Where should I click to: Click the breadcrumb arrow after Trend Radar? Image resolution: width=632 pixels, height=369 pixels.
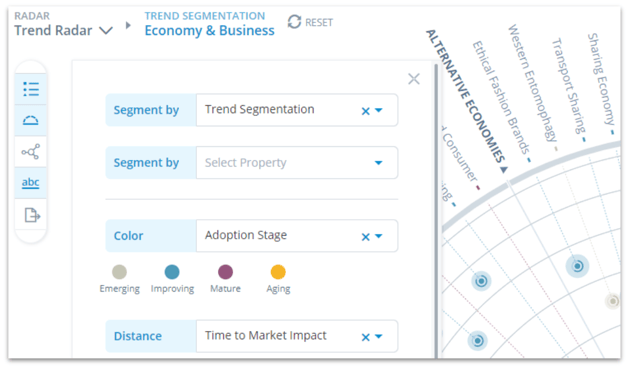point(128,25)
